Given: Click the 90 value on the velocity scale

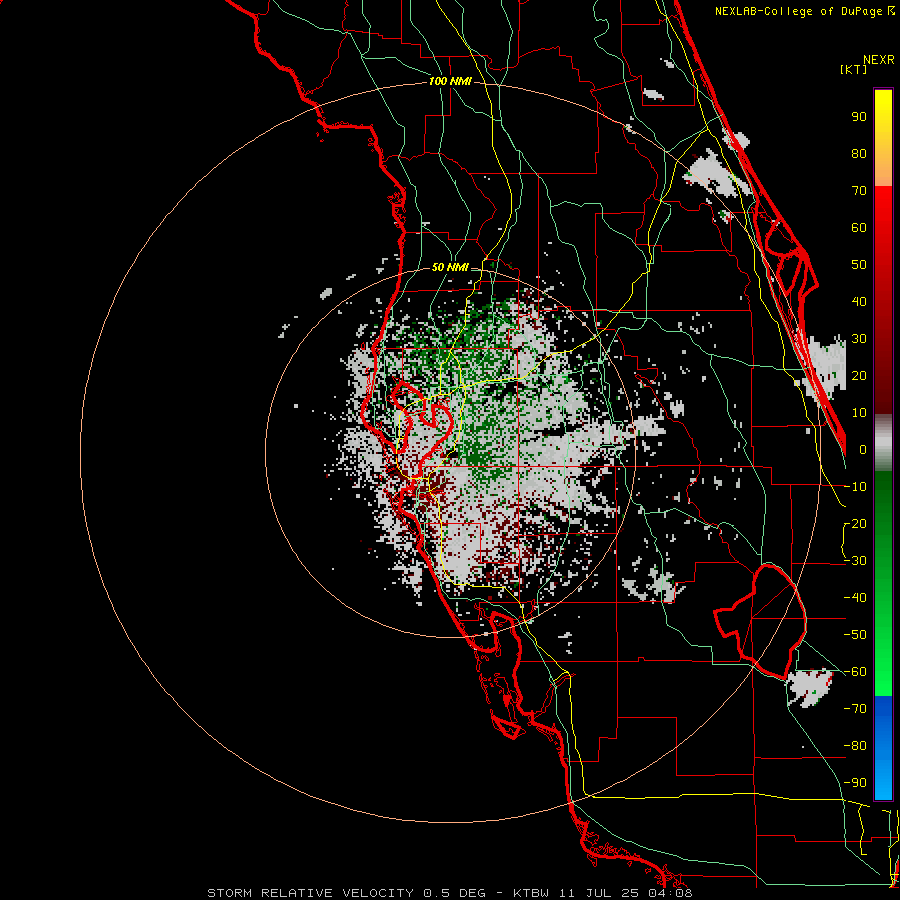Looking at the screenshot, I should pos(859,117).
